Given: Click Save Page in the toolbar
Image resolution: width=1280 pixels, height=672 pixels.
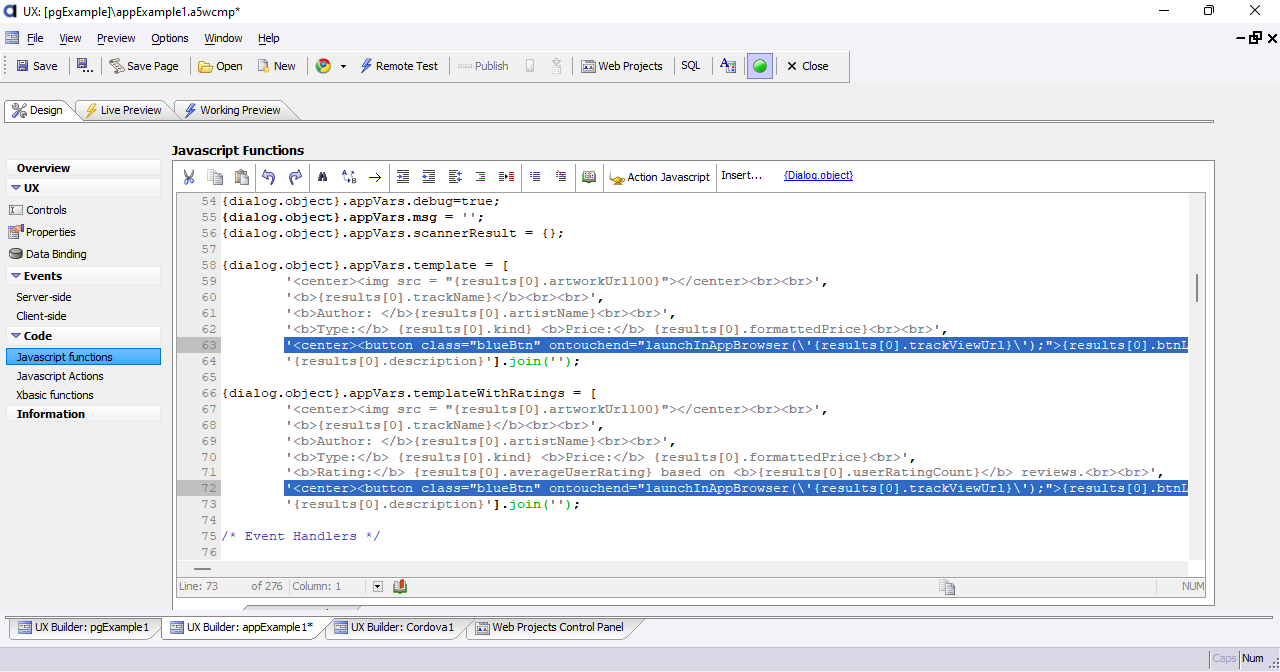Looking at the screenshot, I should tap(144, 66).
